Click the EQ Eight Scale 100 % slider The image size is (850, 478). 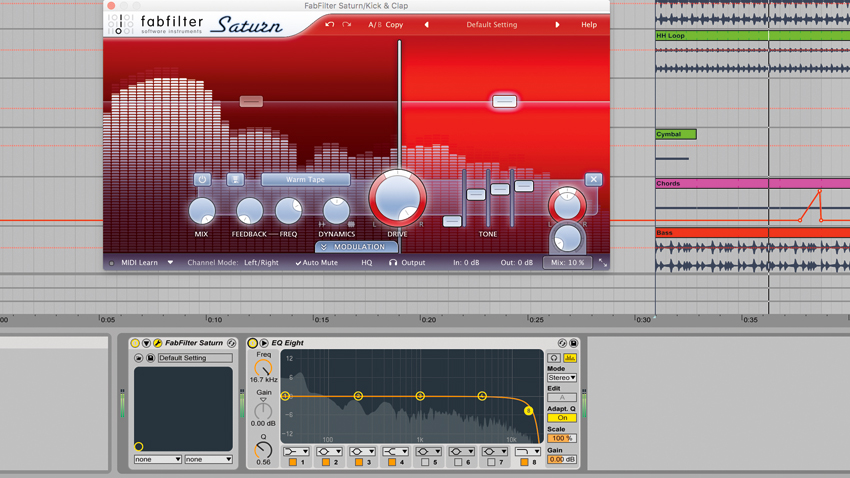[x=562, y=438]
